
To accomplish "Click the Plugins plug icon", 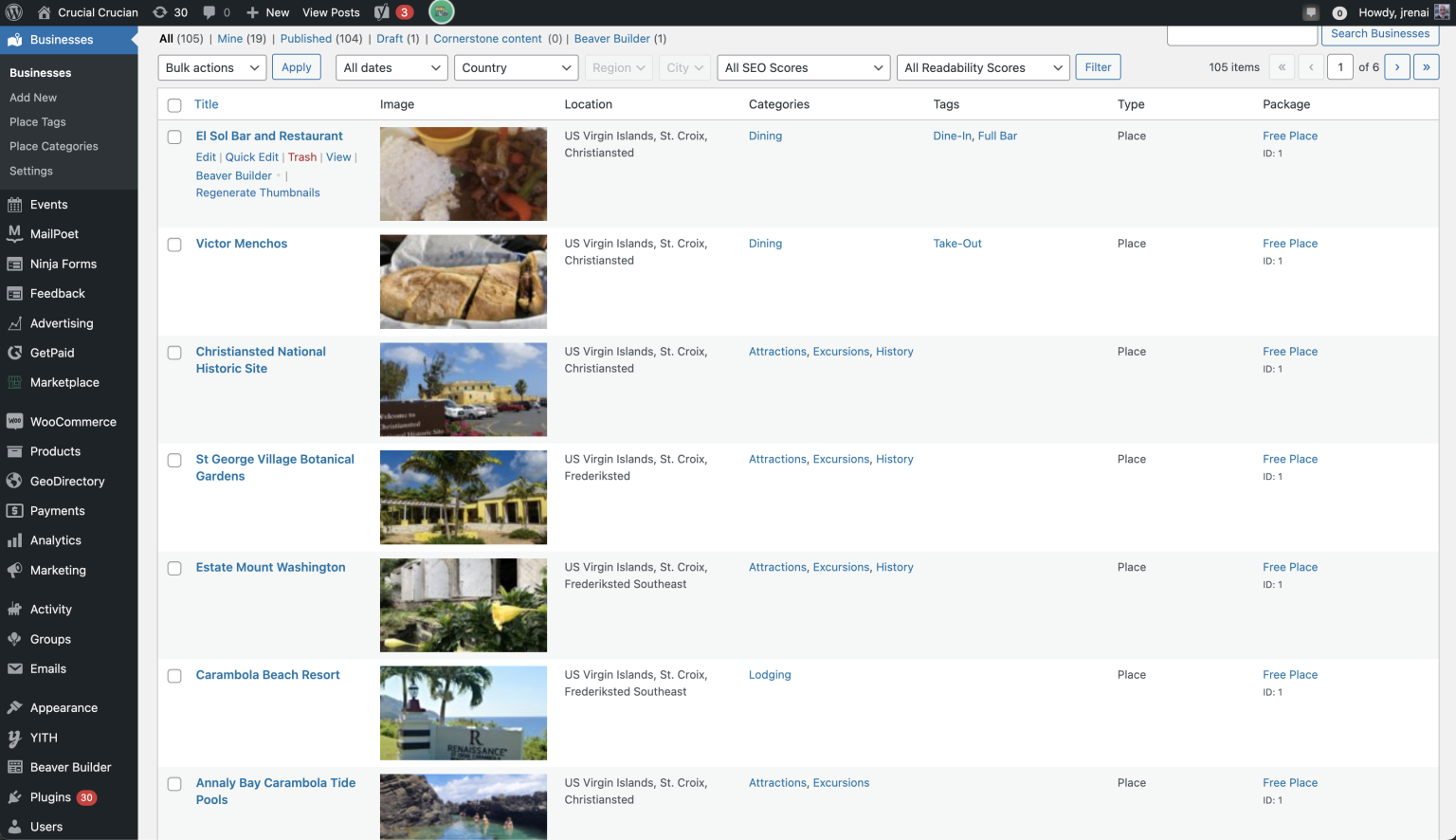I will point(14,797).
